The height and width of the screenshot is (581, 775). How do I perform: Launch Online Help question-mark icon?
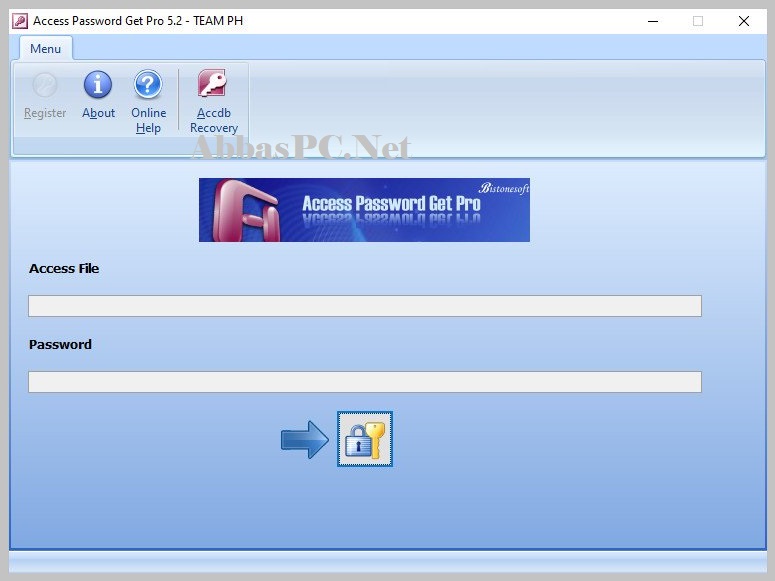point(148,84)
